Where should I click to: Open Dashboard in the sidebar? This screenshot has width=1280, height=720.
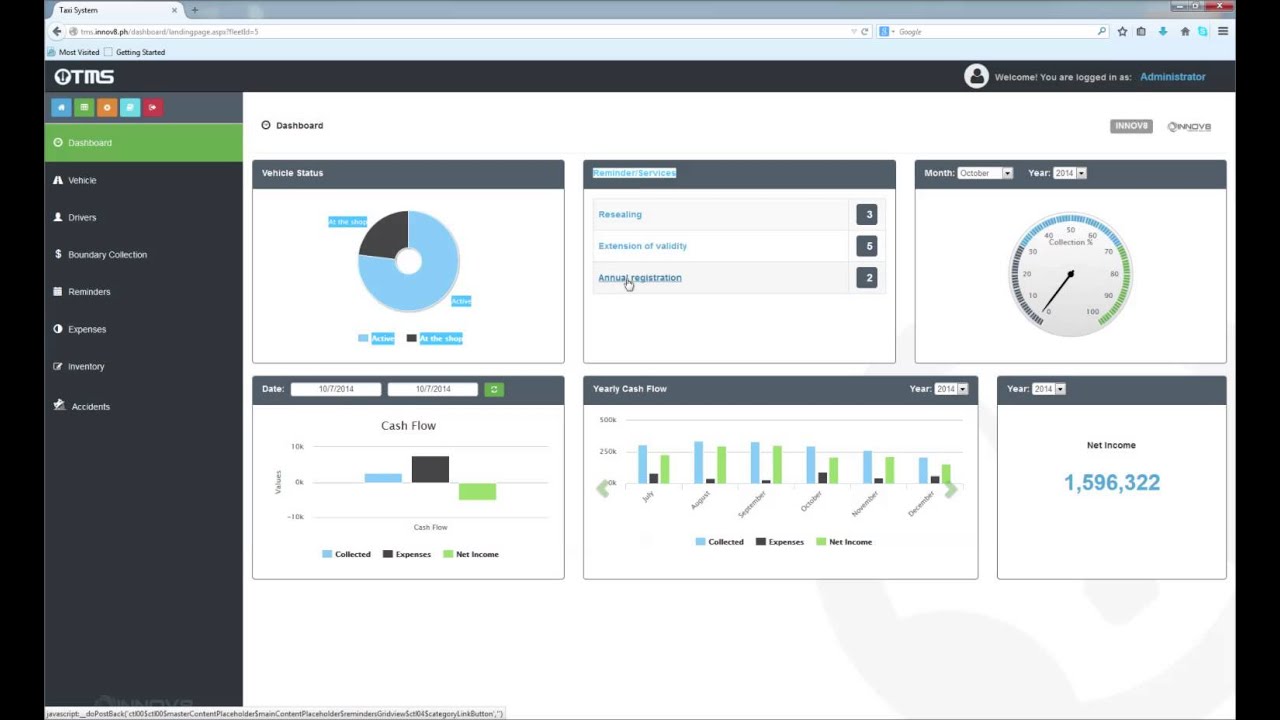(x=143, y=143)
